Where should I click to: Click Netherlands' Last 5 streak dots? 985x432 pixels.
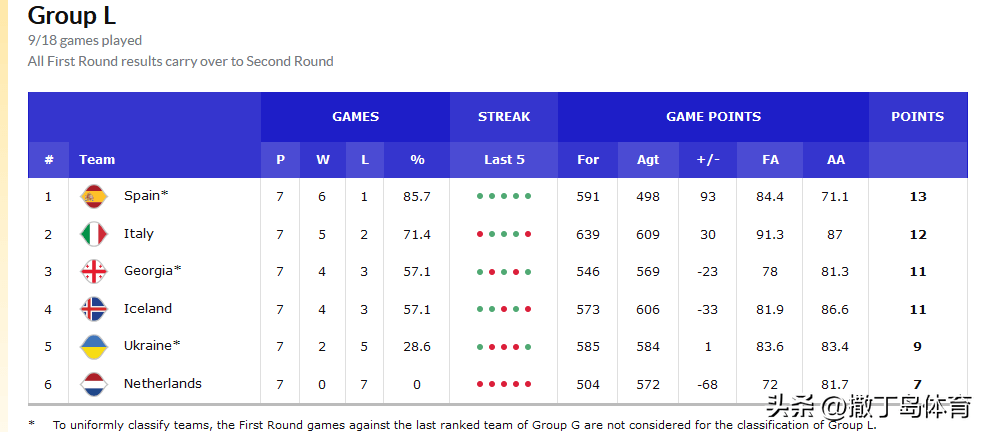pos(504,384)
